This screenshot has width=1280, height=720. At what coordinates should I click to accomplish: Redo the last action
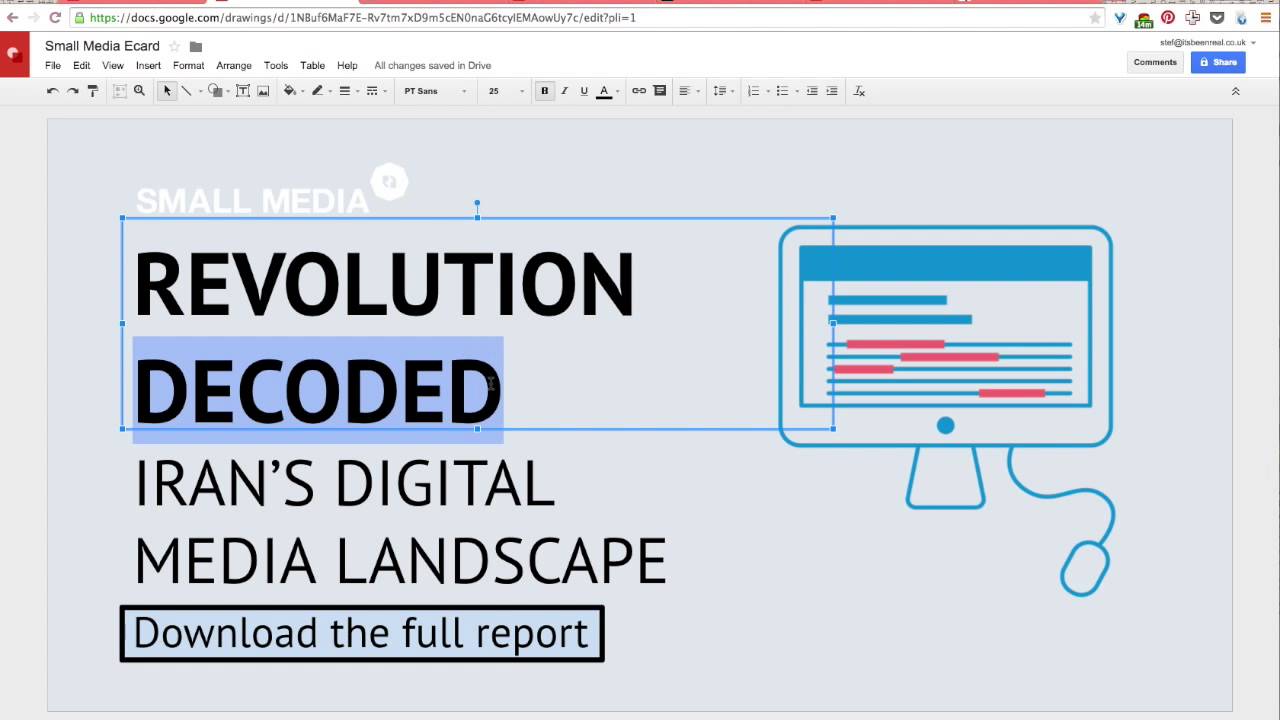pos(72,91)
